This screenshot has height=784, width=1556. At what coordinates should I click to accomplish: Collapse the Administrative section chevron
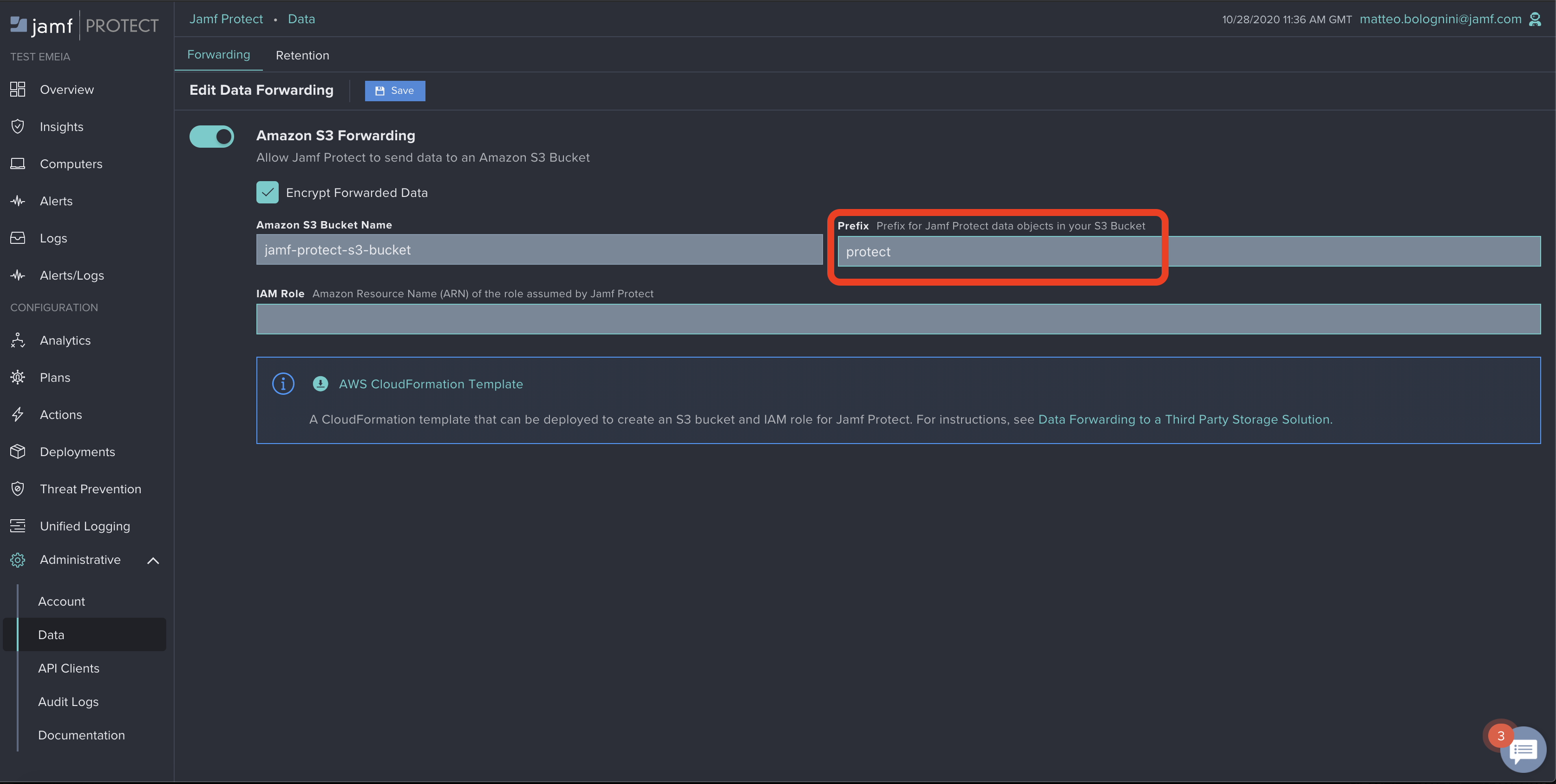(153, 561)
